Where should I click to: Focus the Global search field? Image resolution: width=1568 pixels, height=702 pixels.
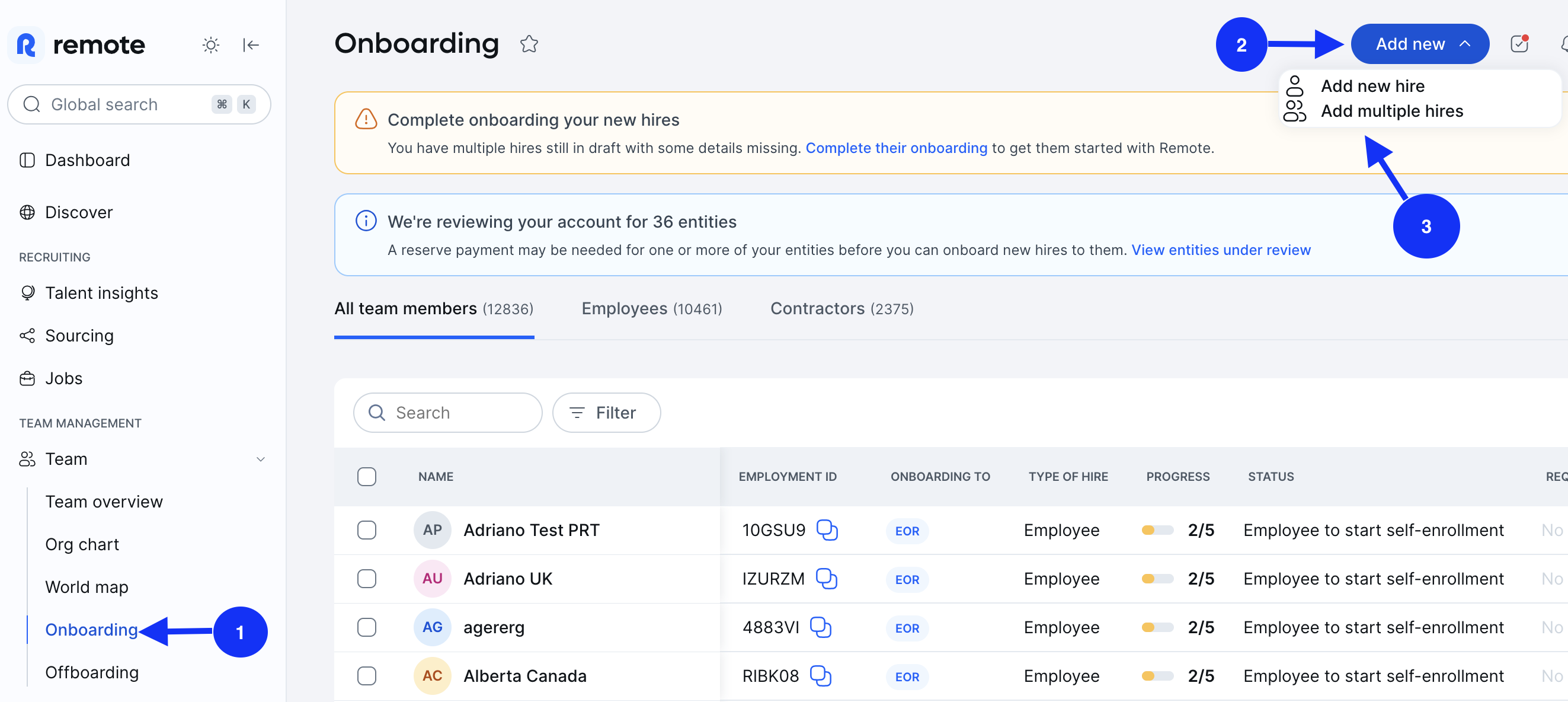(x=139, y=105)
